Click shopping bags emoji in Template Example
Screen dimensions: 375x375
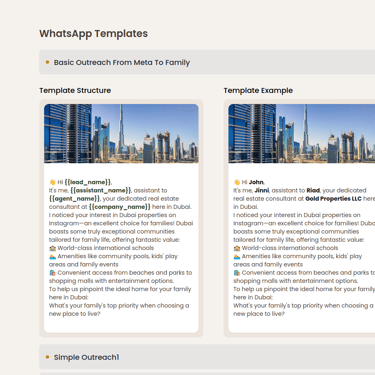[237, 273]
